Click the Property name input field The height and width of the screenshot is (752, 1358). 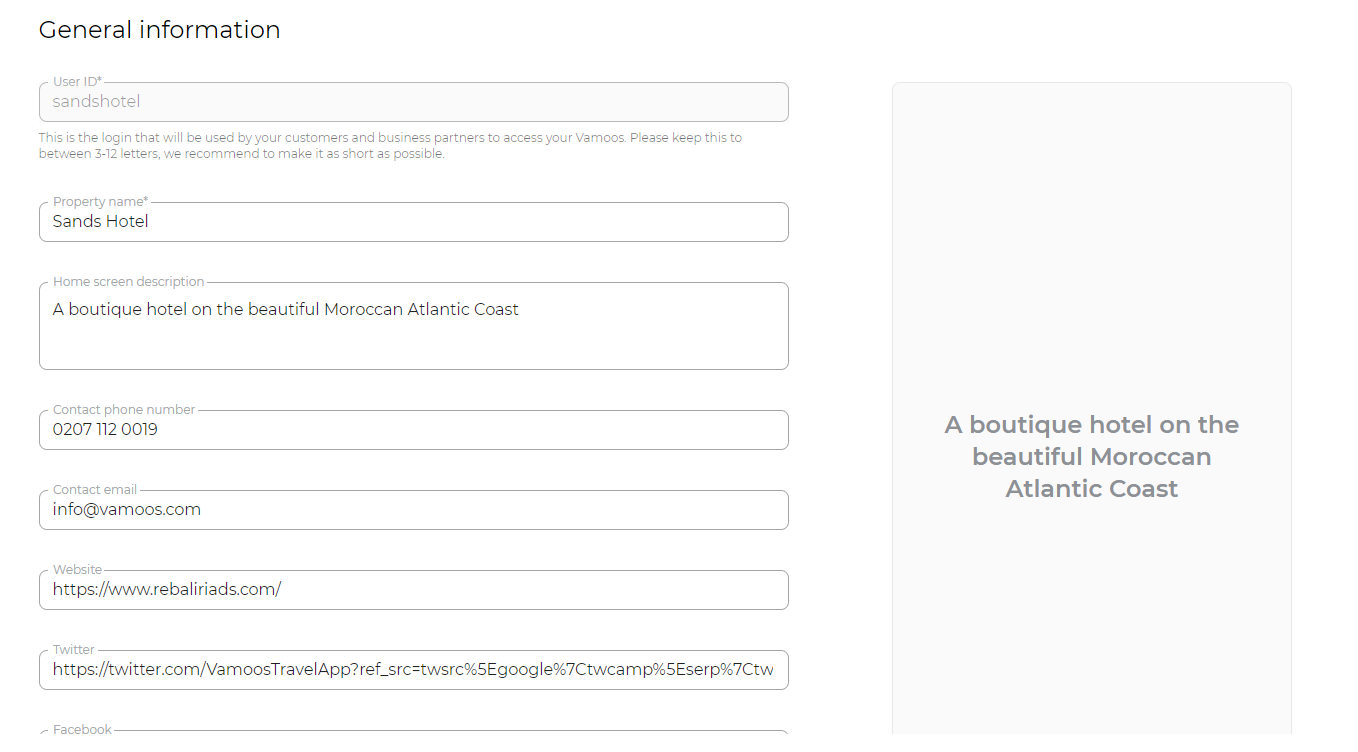413,222
